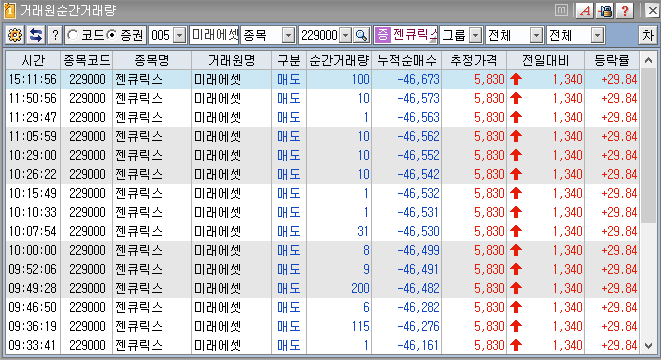Open the first 전체 dropdown
This screenshot has width=661, height=360.
[536, 35]
